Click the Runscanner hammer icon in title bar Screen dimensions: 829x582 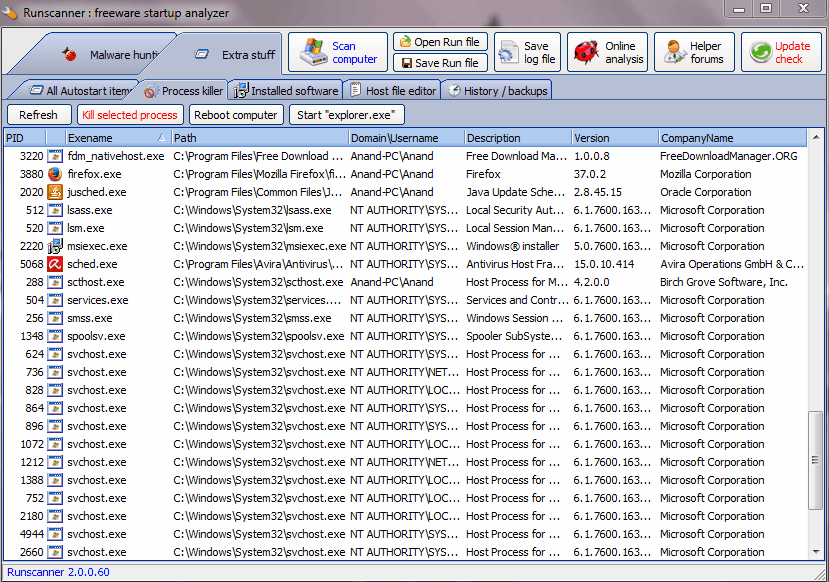[11, 12]
